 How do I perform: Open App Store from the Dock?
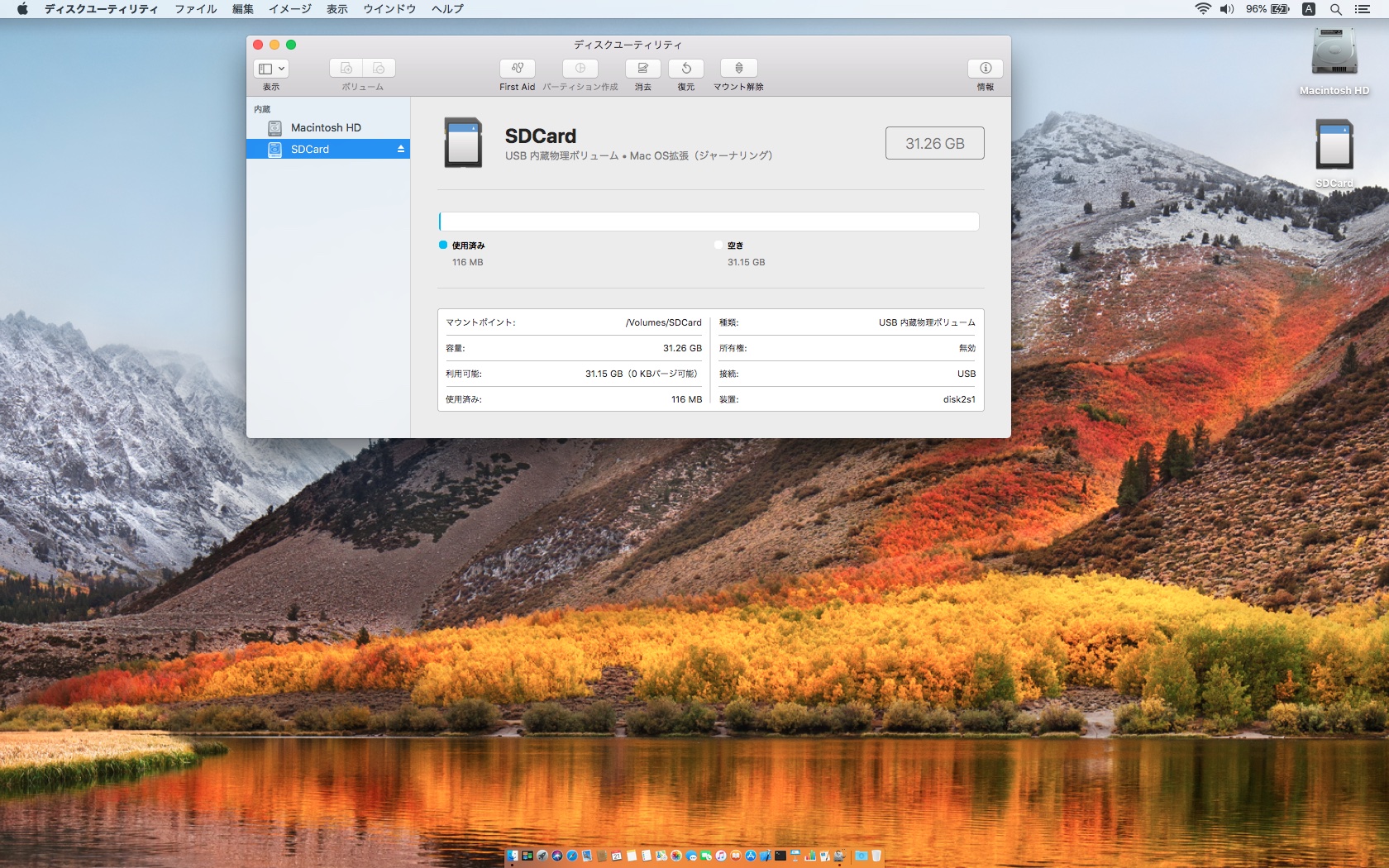[751, 856]
